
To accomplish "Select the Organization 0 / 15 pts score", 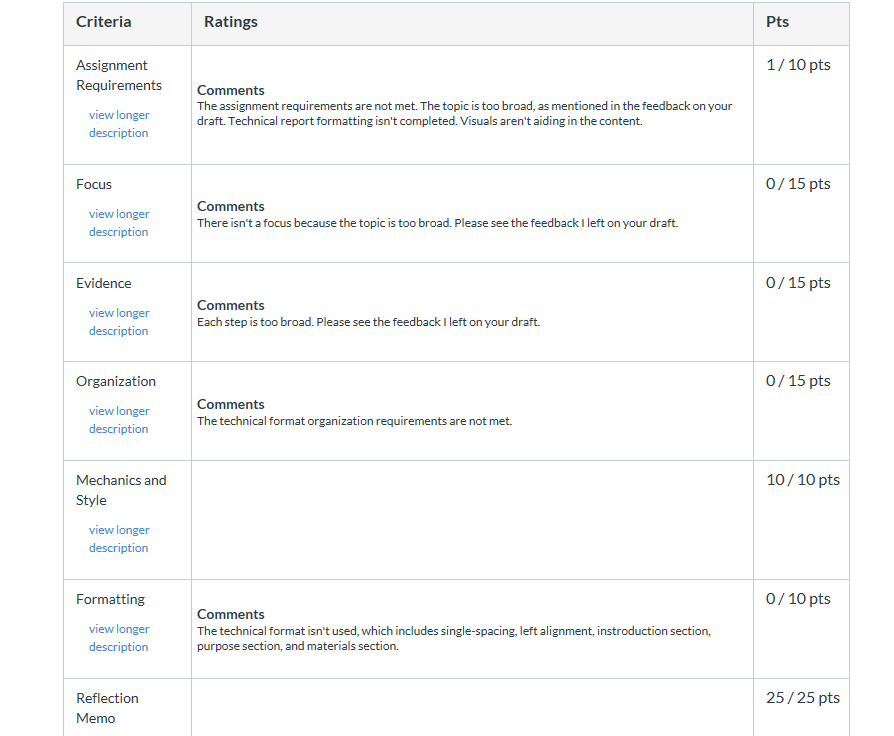I will pos(798,381).
